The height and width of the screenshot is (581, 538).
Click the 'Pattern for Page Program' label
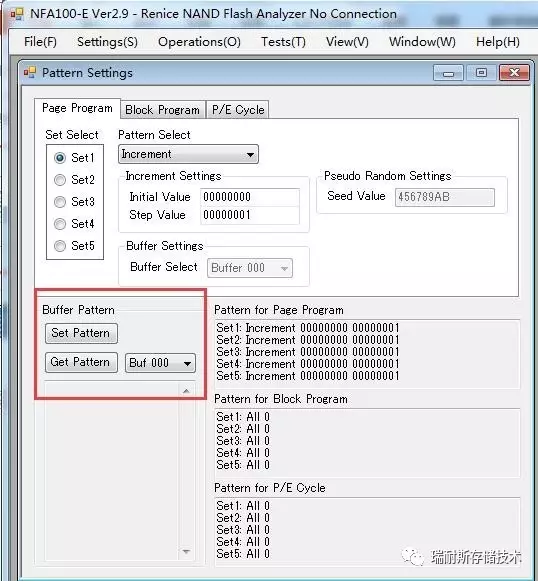point(279,310)
